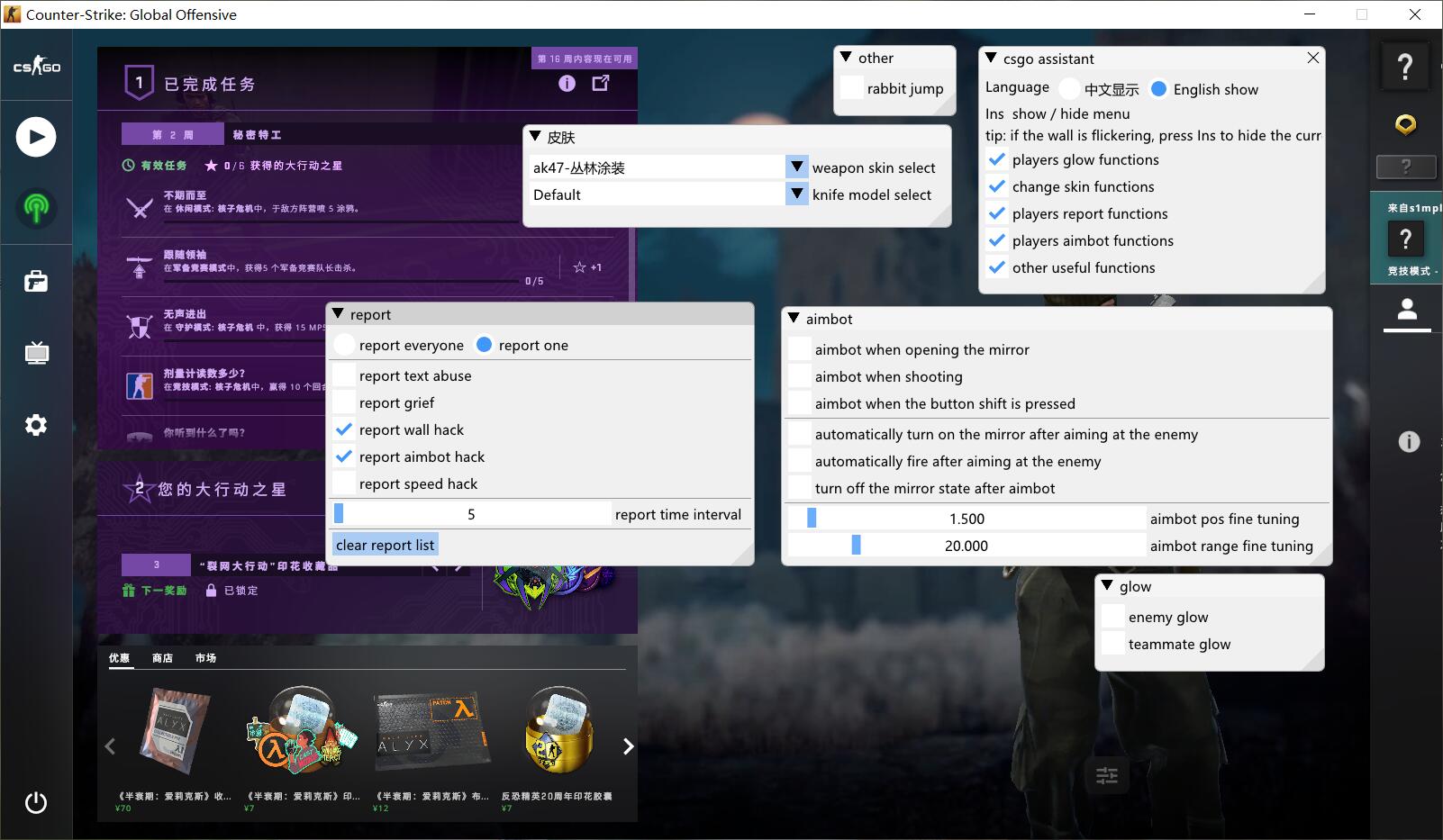Enable report text abuse checkbox
This screenshot has height=840, width=1443.
344,375
